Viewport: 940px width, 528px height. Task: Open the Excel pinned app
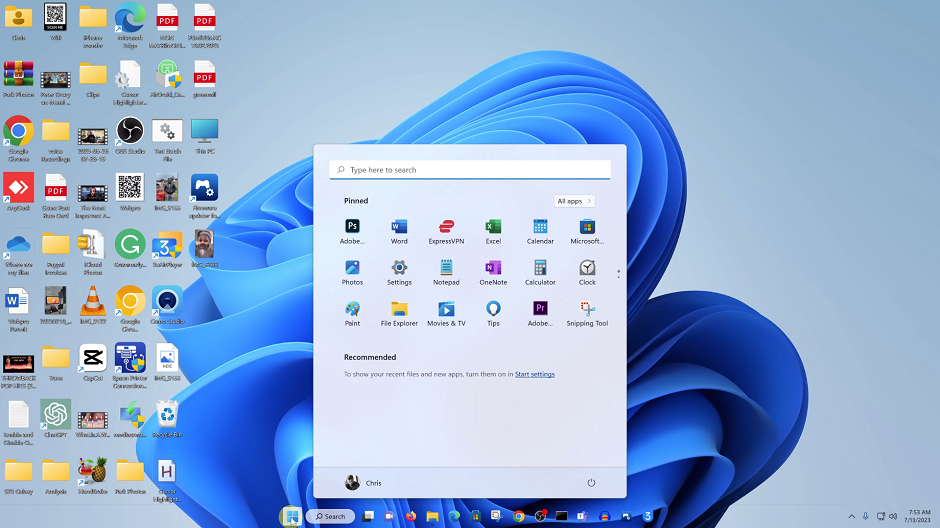(x=493, y=227)
